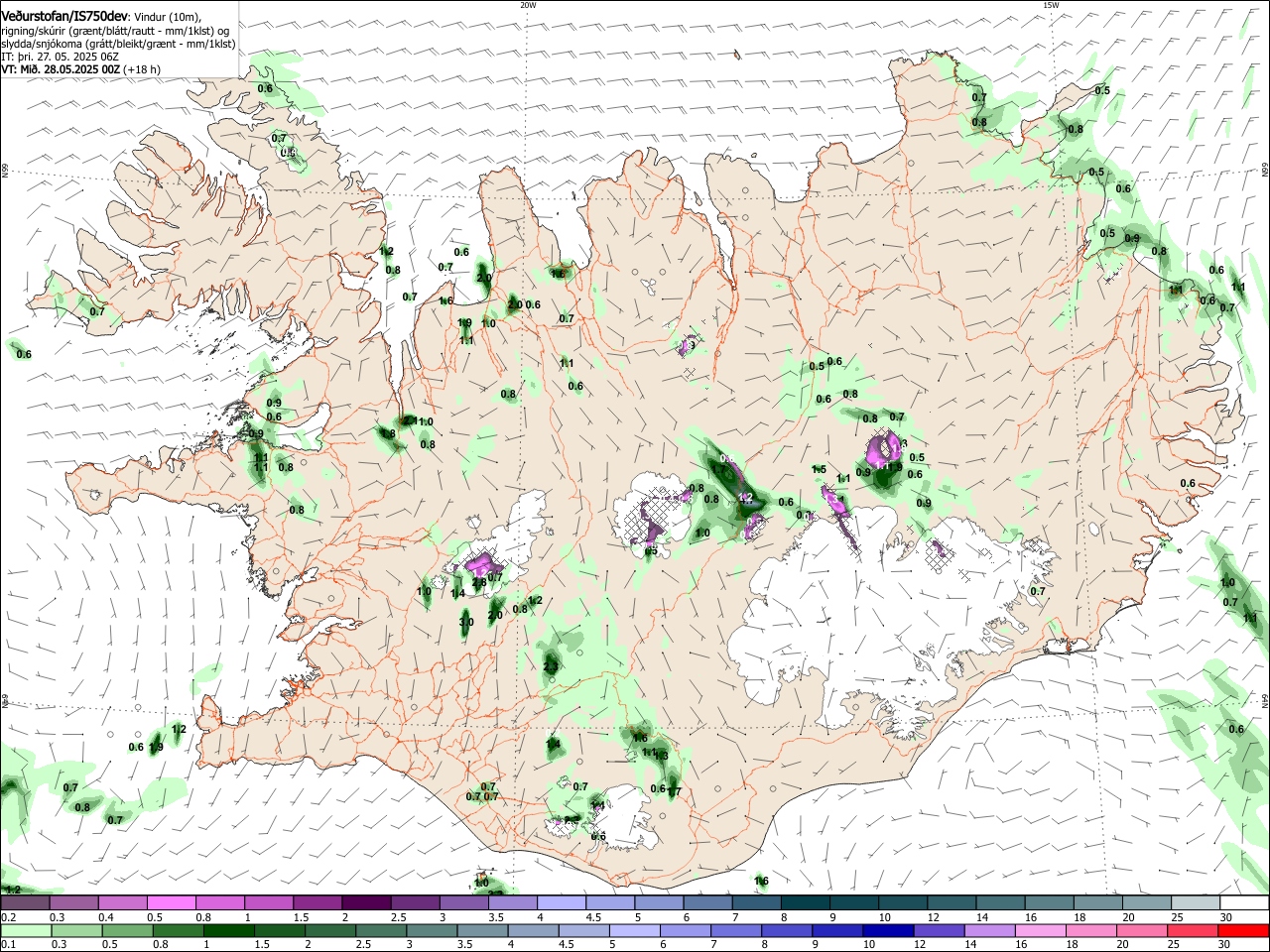Click the 20W longitude label

pos(528,5)
